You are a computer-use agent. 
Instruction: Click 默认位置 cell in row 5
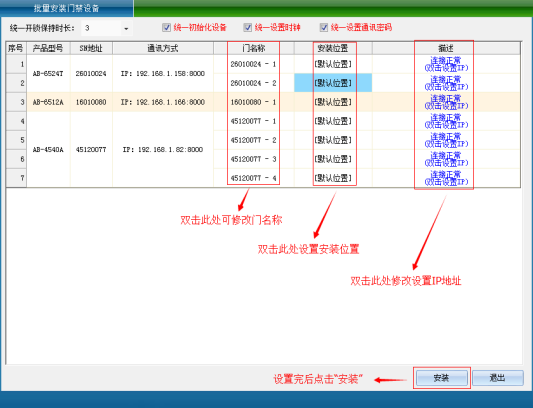tap(333, 140)
